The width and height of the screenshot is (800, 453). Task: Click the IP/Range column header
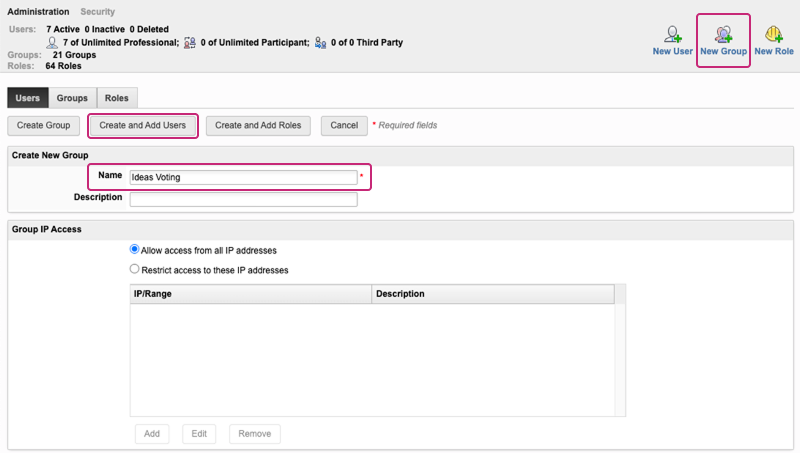coord(251,294)
